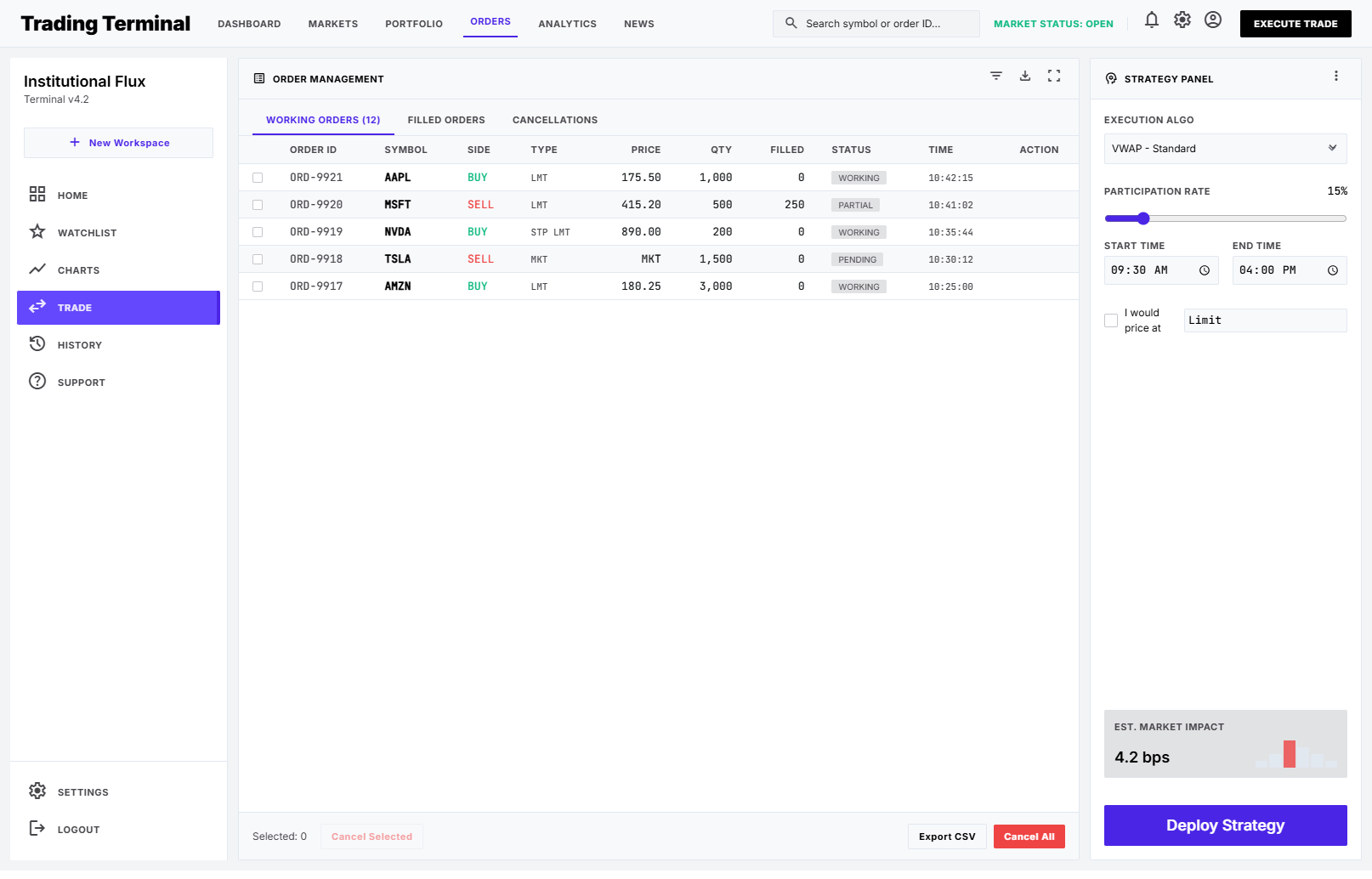Select checkbox for order ORD-9920

[258, 205]
